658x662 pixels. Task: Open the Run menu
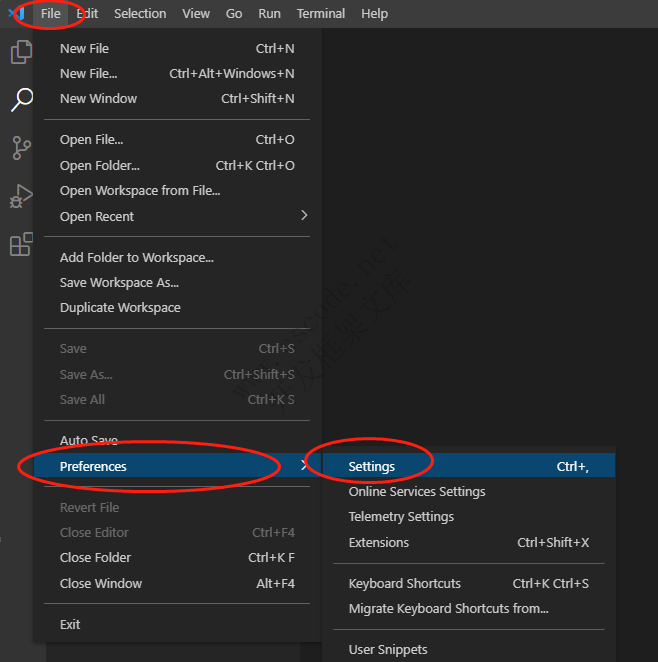tap(269, 14)
